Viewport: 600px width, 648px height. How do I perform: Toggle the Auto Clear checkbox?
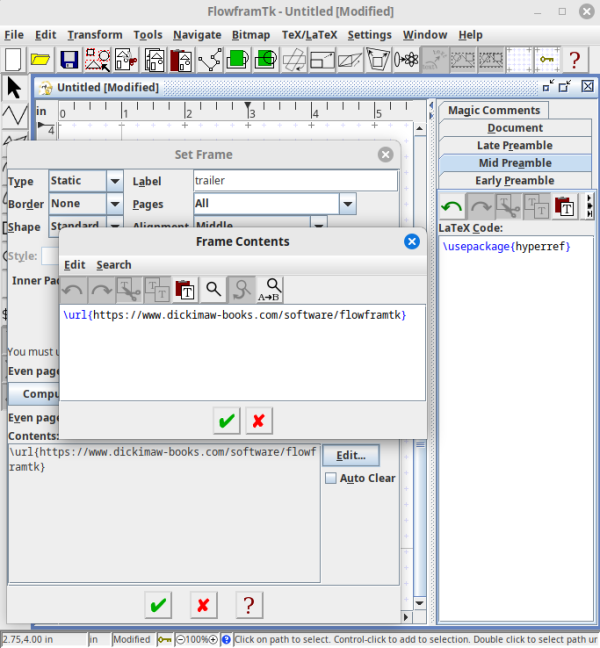pyautogui.click(x=331, y=478)
